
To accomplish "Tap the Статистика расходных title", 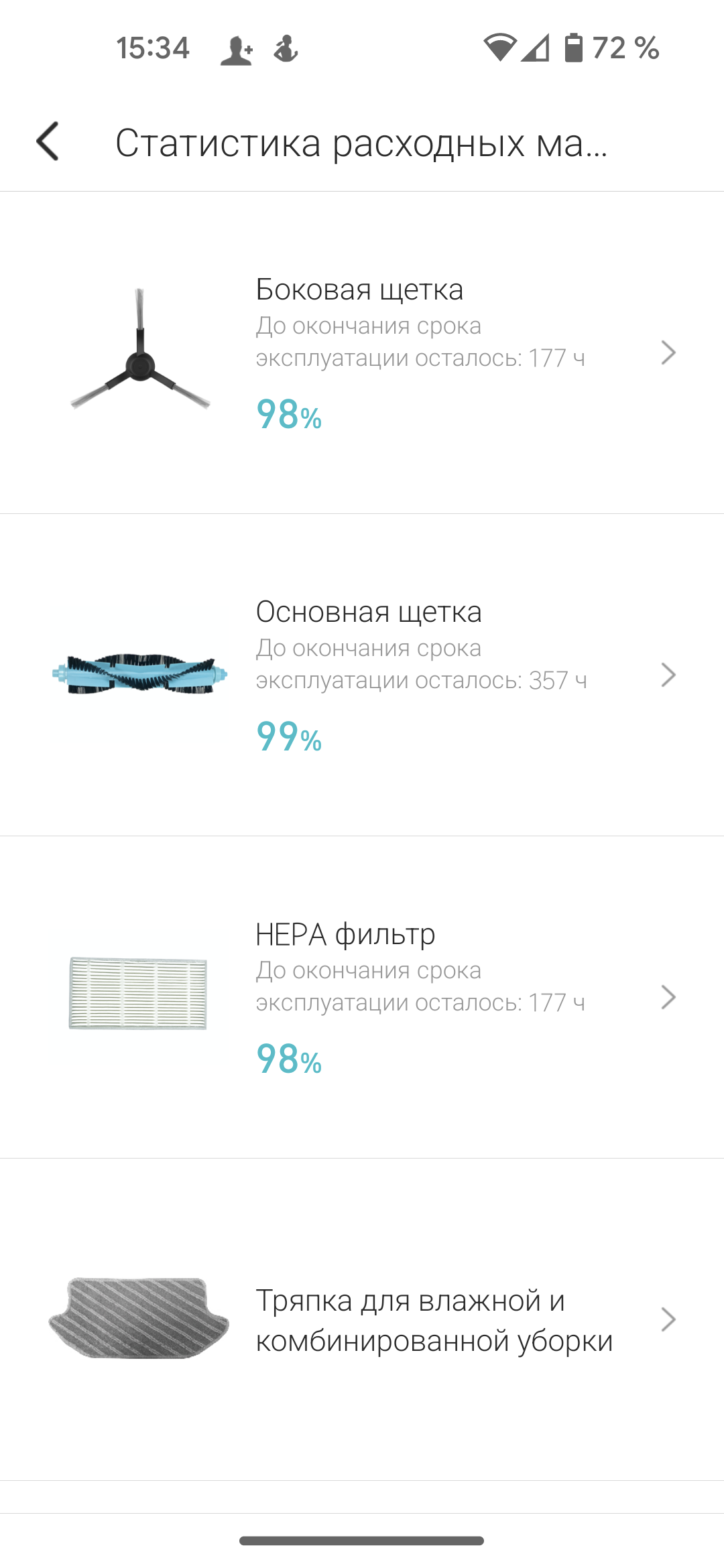I will pyautogui.click(x=361, y=143).
